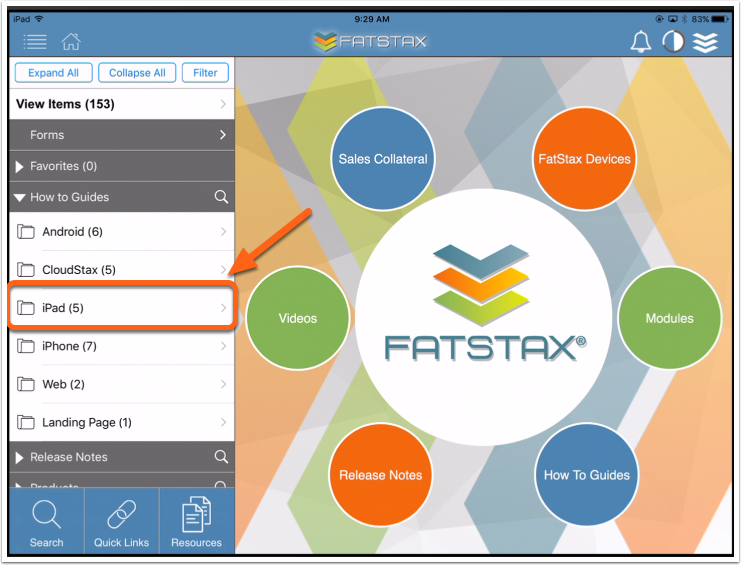Image resolution: width=741 pixels, height=565 pixels.
Task: Tap the Sales Collateral circle
Action: point(383,159)
